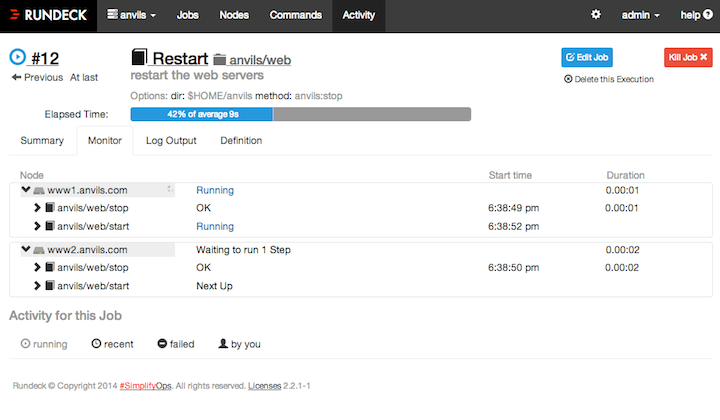Switch to the Summary tab
The width and height of the screenshot is (720, 420).
click(x=42, y=140)
